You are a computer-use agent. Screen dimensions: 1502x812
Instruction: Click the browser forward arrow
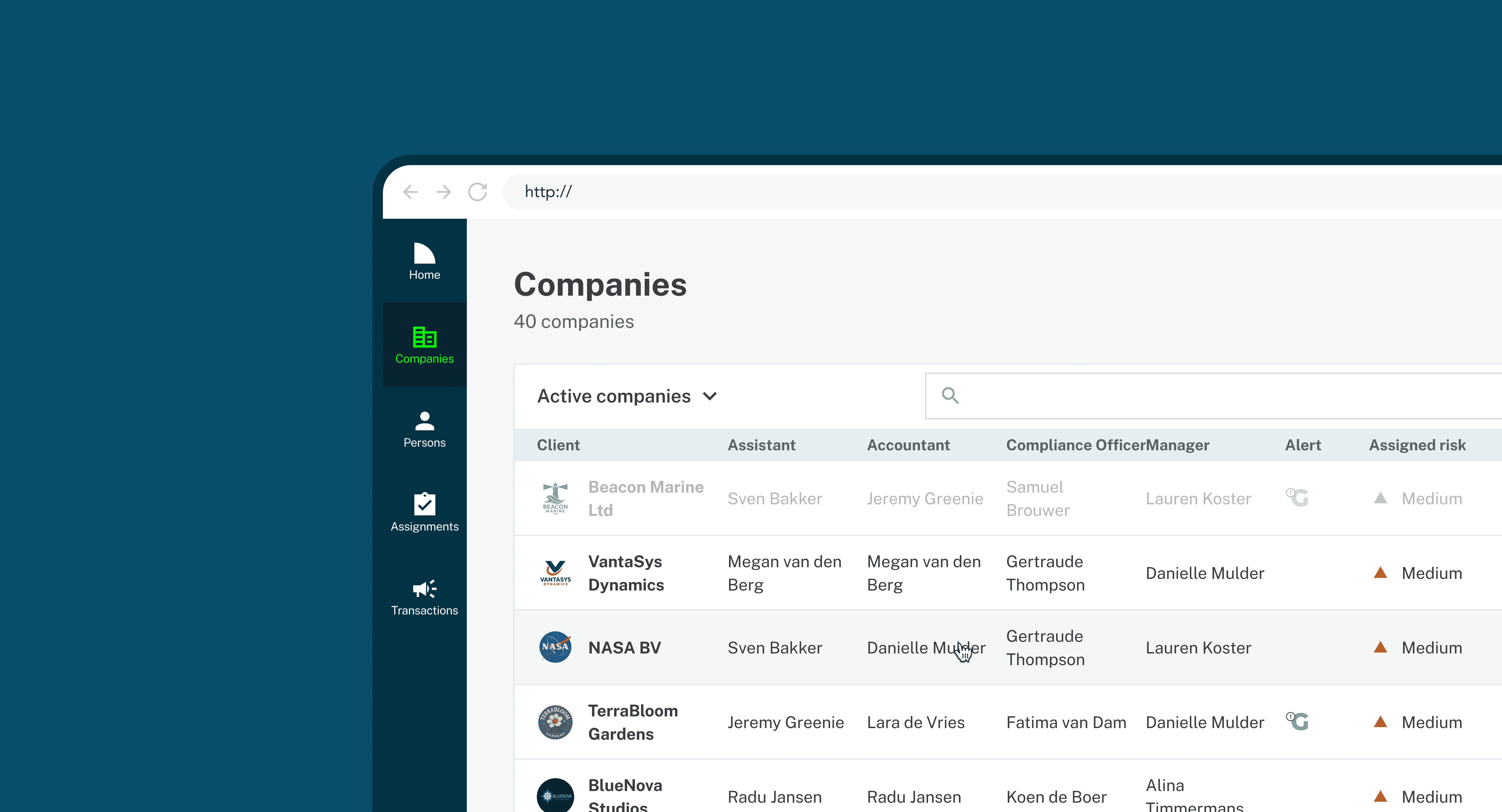pos(444,192)
